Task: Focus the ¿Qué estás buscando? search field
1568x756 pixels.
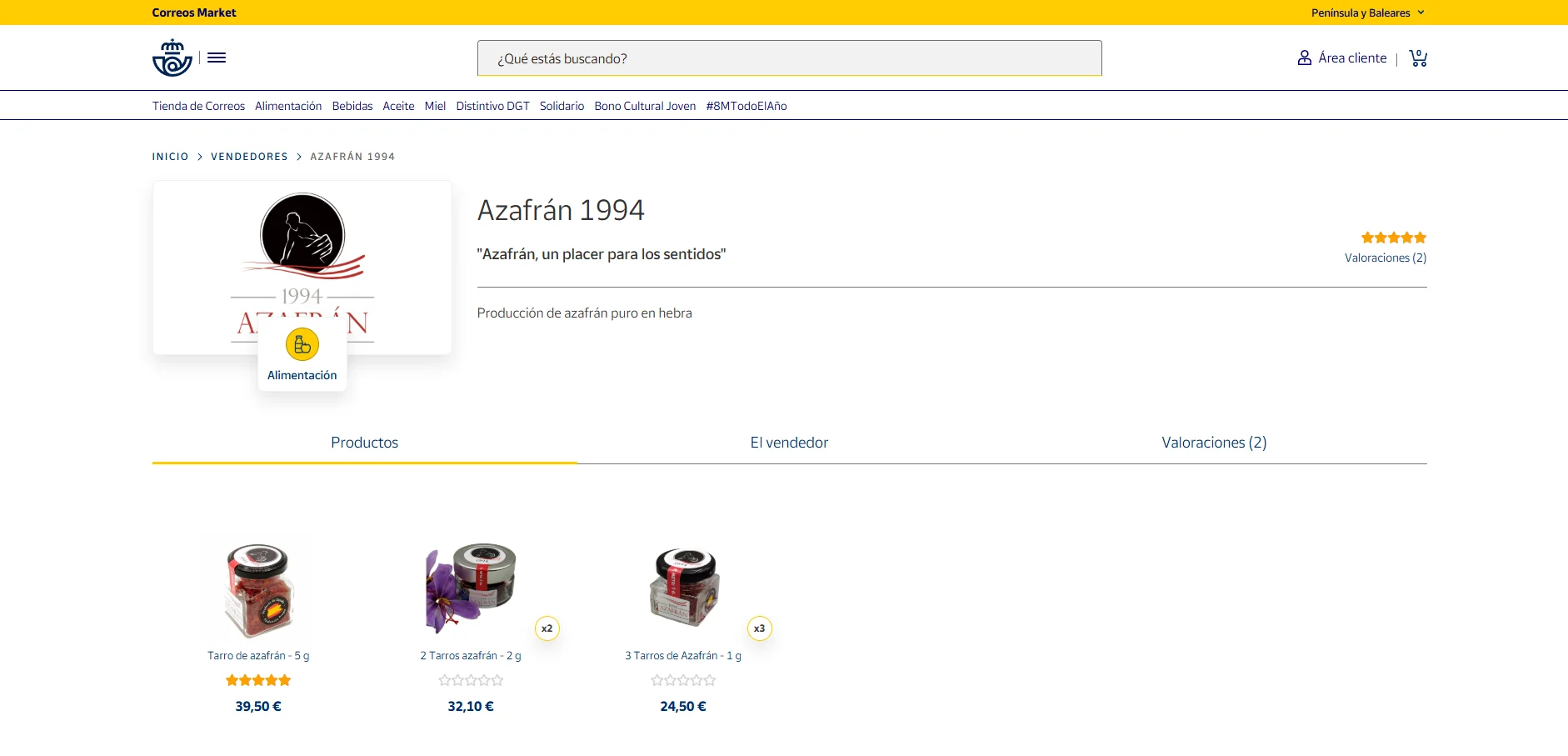Action: tap(789, 58)
